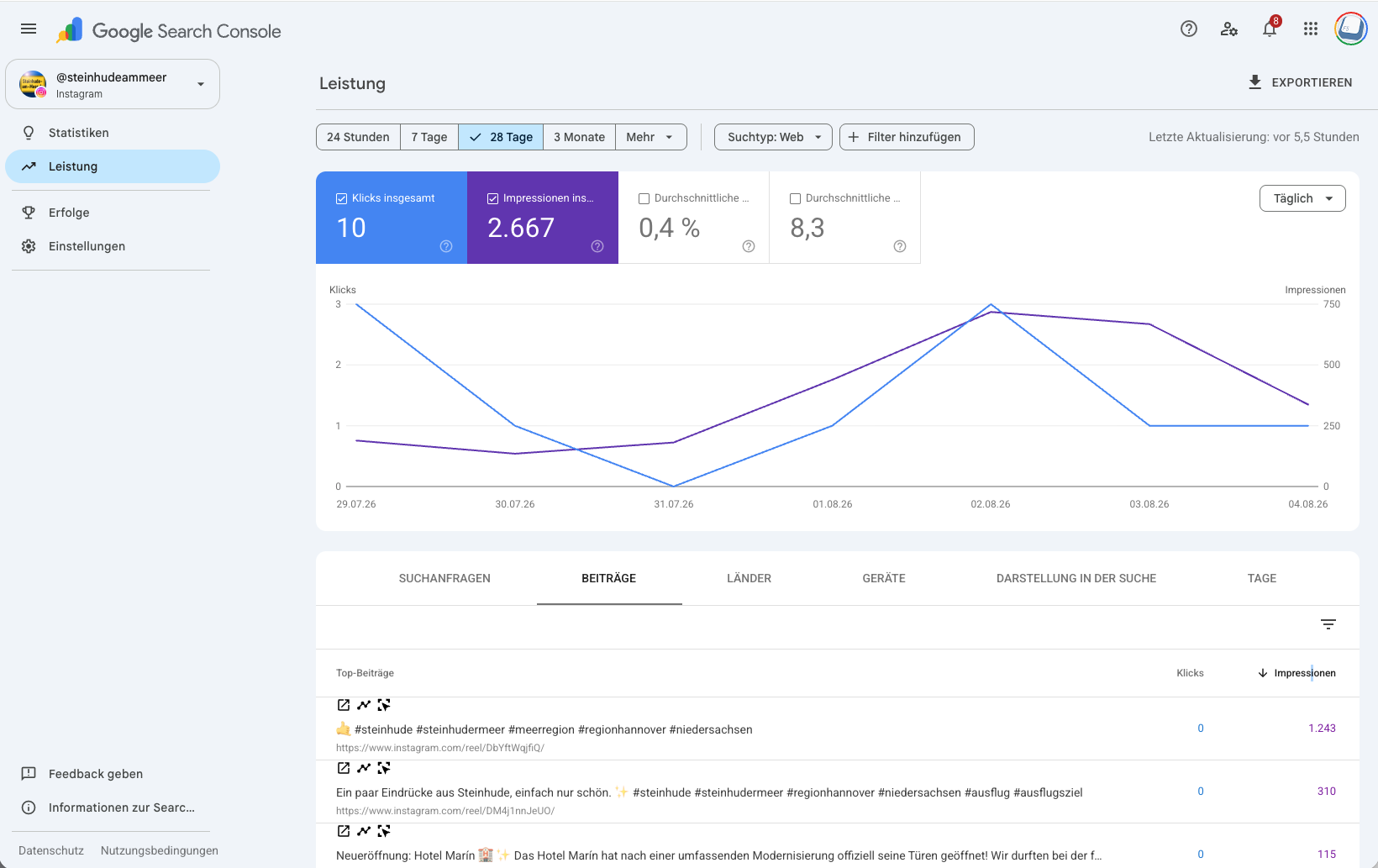Select the 24 Stunden time range
1378x868 pixels.
[358, 137]
